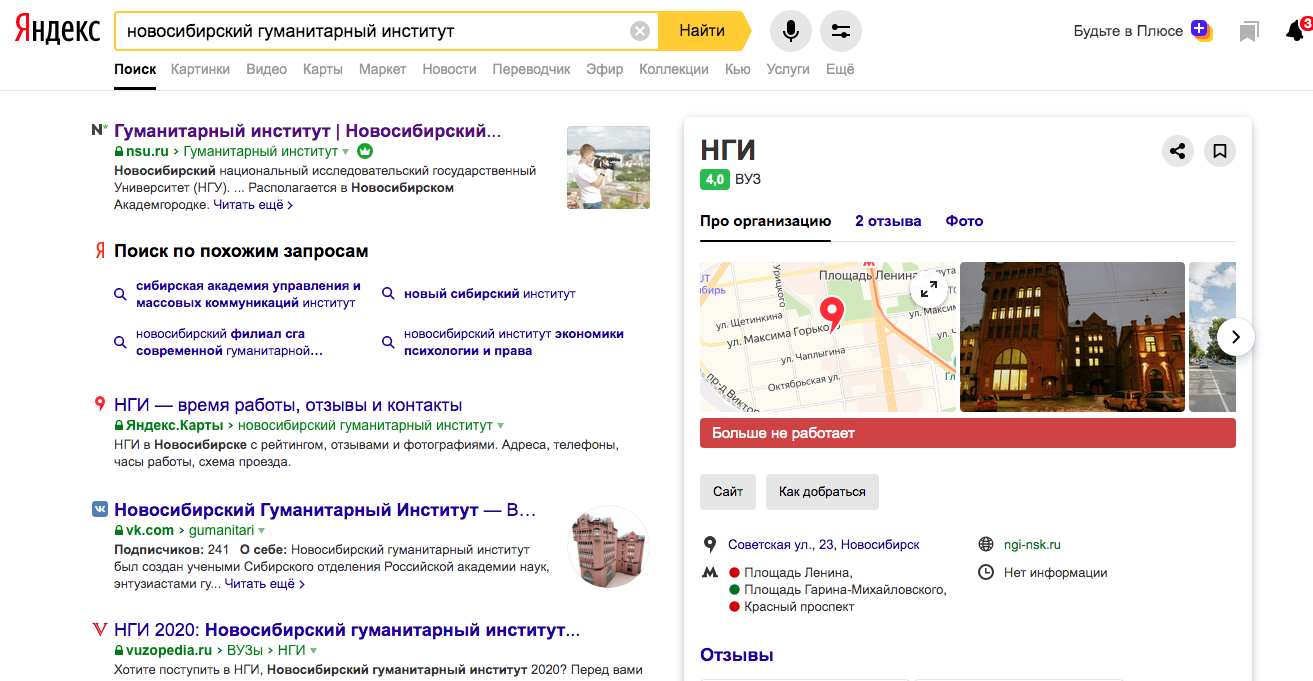Open the VK 'Новосибирский Гуманитарный Институт' result
Screen dimensions: 1313x681
tap(325, 510)
